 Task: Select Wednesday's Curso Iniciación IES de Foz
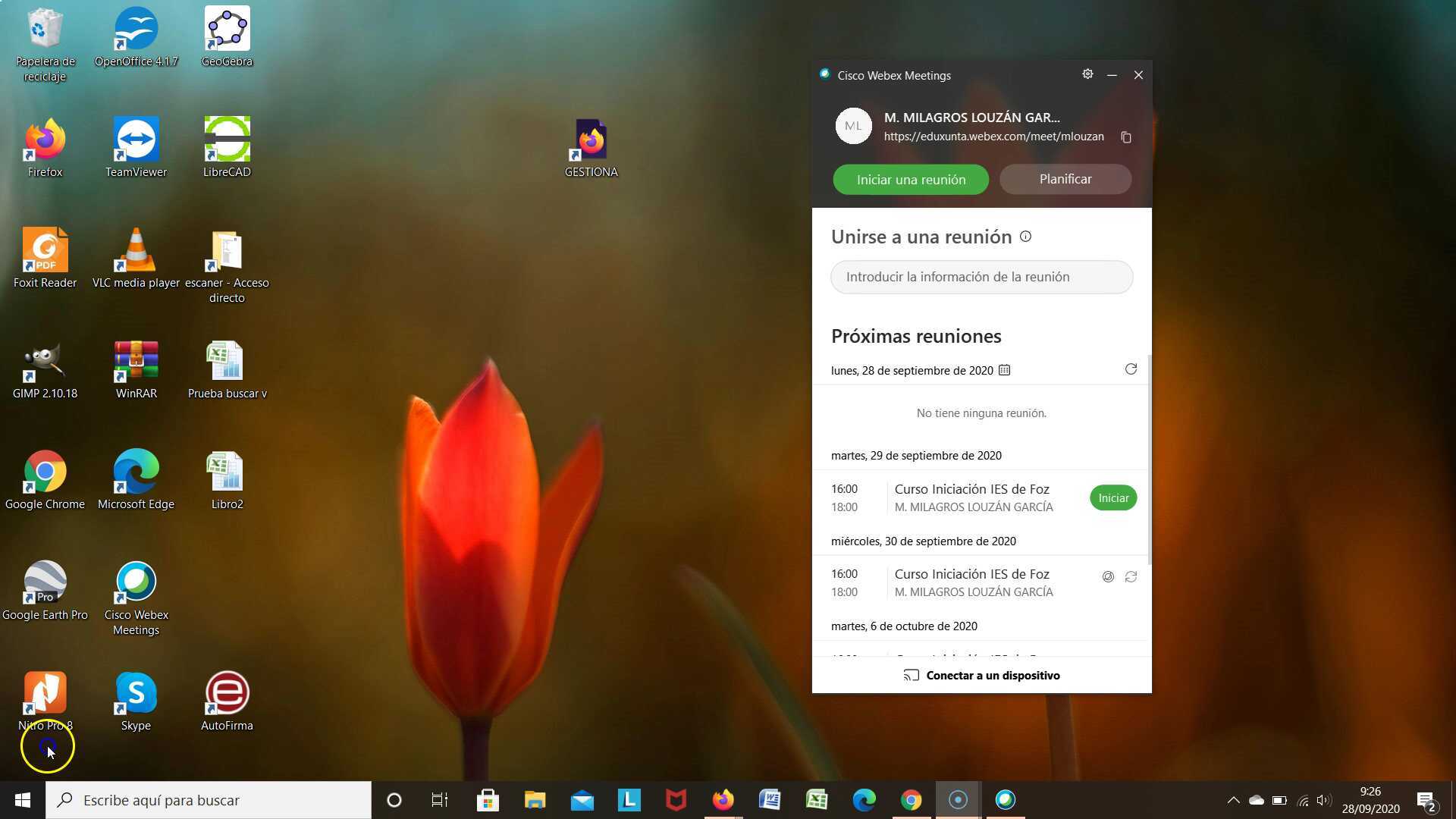[x=972, y=574]
